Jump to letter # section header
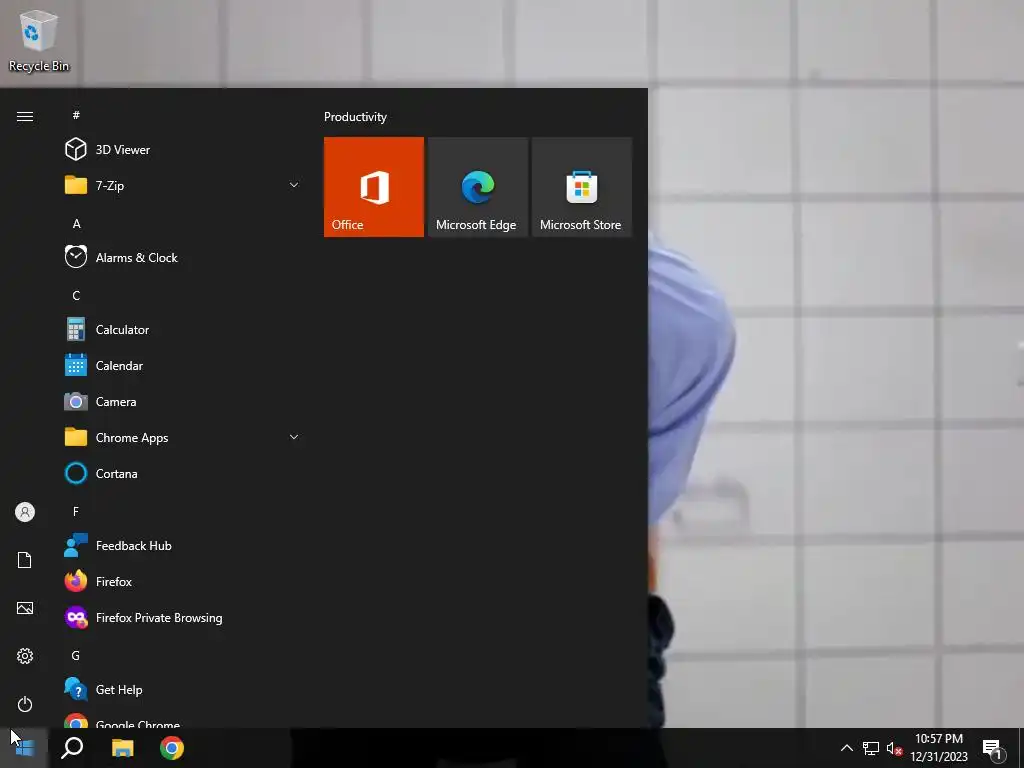This screenshot has width=1024, height=768. point(76,115)
